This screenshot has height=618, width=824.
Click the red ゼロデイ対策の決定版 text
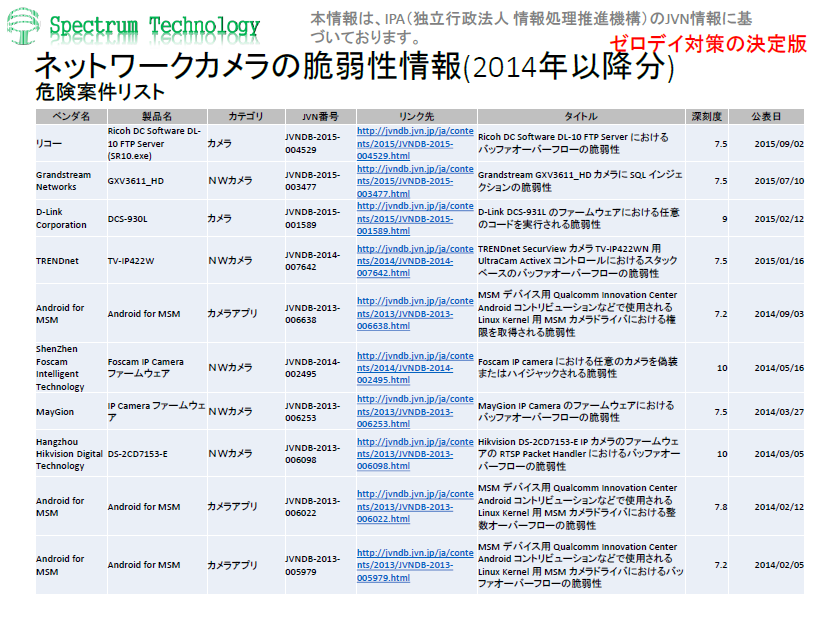click(708, 44)
